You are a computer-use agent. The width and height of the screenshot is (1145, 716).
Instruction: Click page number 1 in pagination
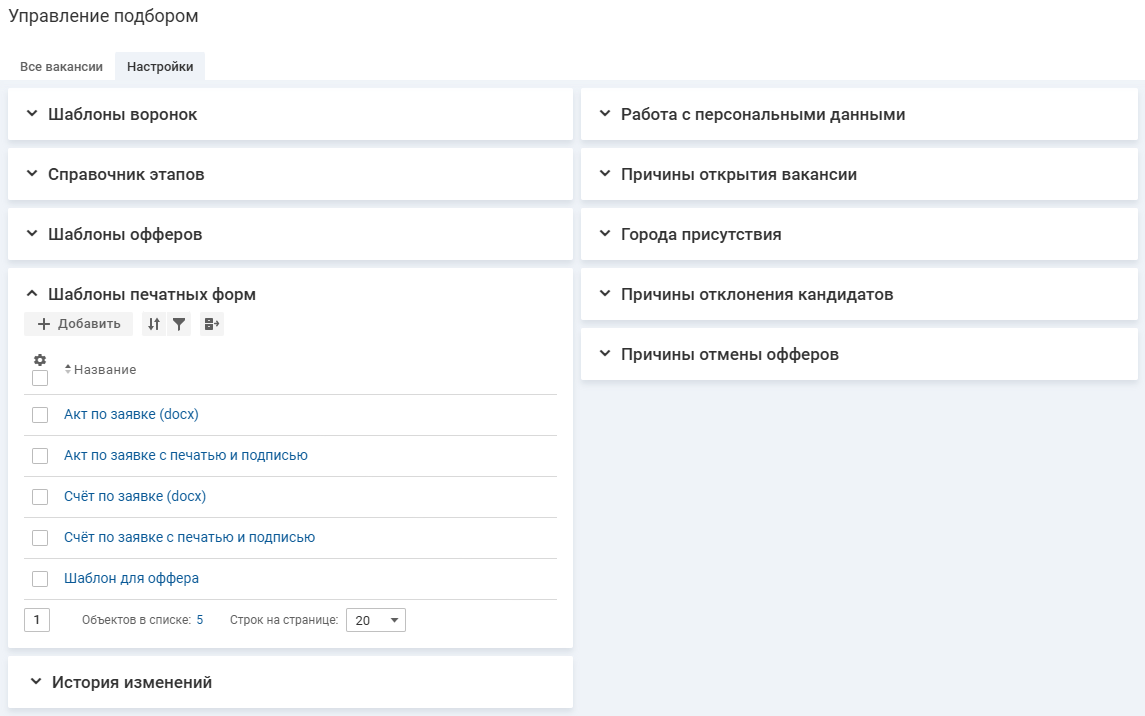point(37,620)
